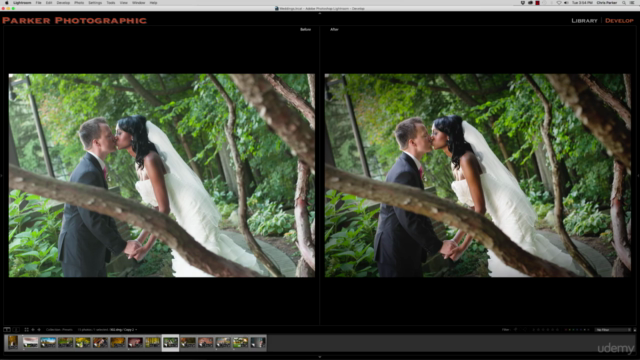The width and height of the screenshot is (640, 360).
Task: Open the Photo menu
Action: (x=79, y=2)
